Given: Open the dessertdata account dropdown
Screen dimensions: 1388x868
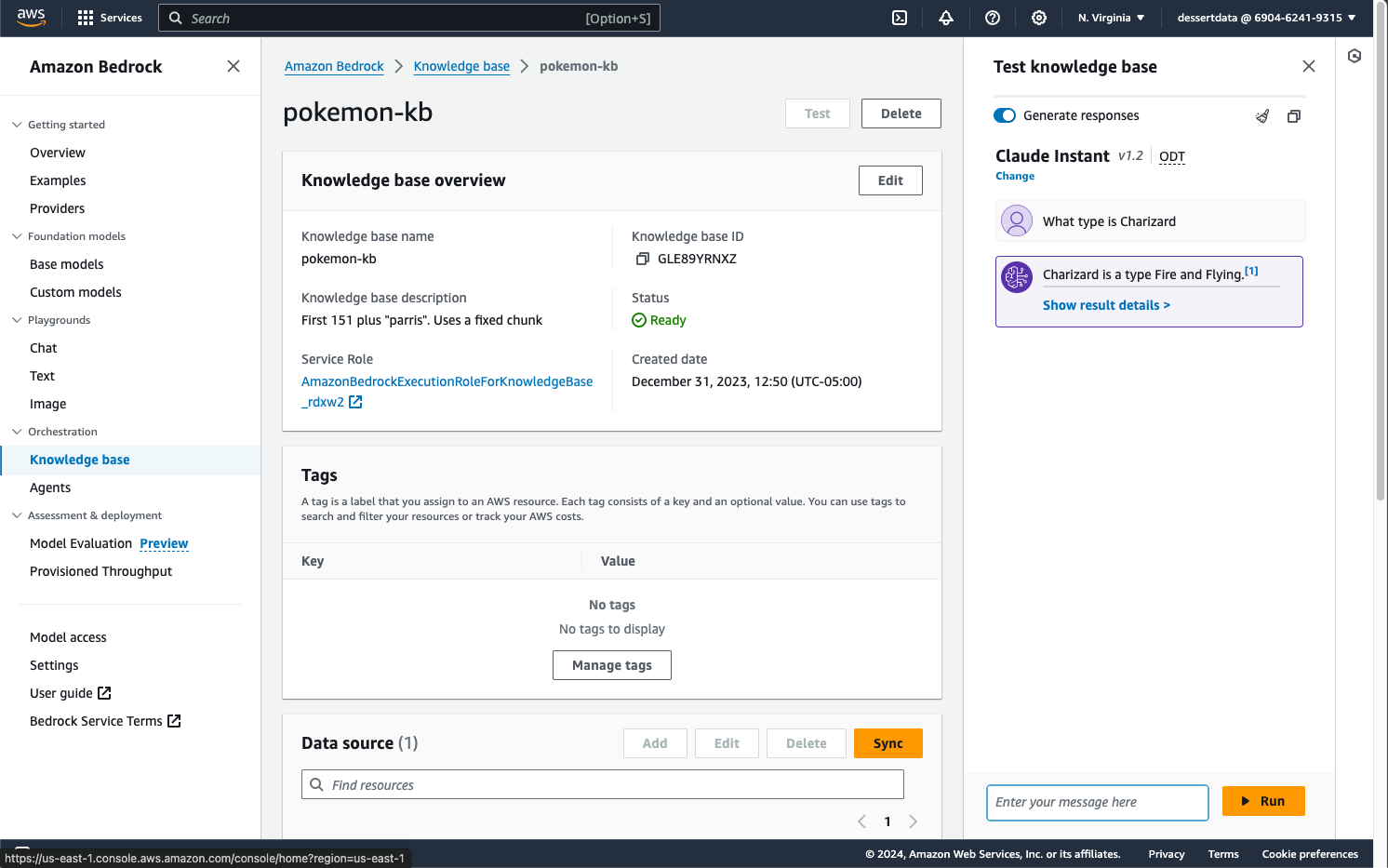Looking at the screenshot, I should 1266,18.
